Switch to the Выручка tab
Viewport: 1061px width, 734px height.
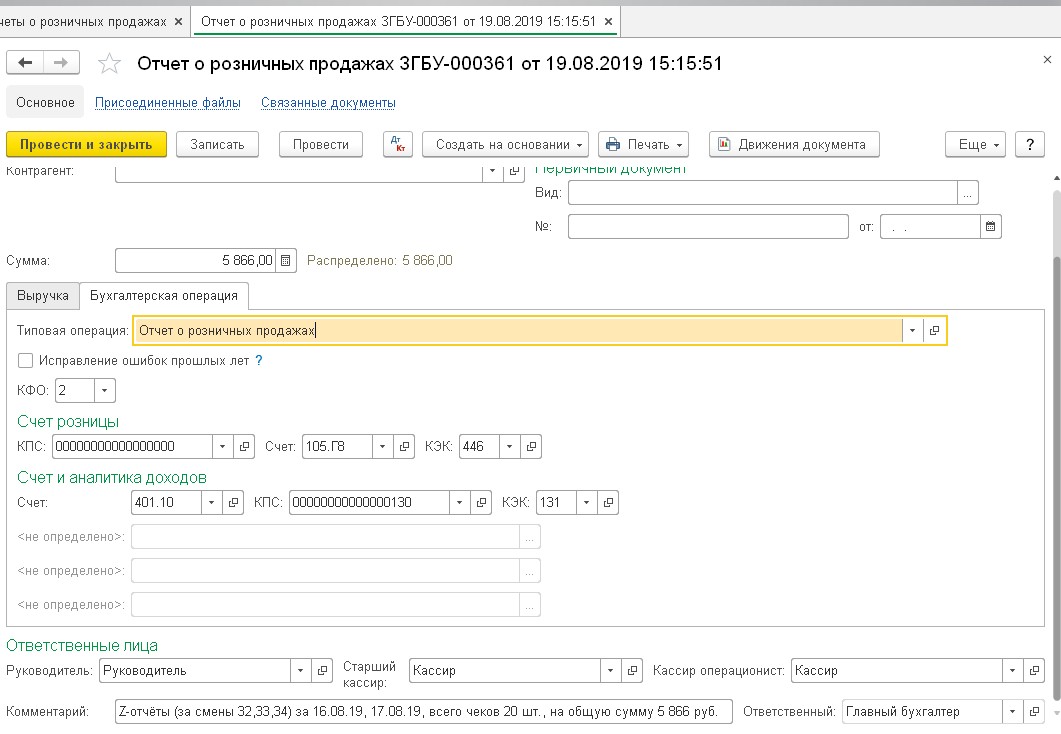pyautogui.click(x=43, y=296)
